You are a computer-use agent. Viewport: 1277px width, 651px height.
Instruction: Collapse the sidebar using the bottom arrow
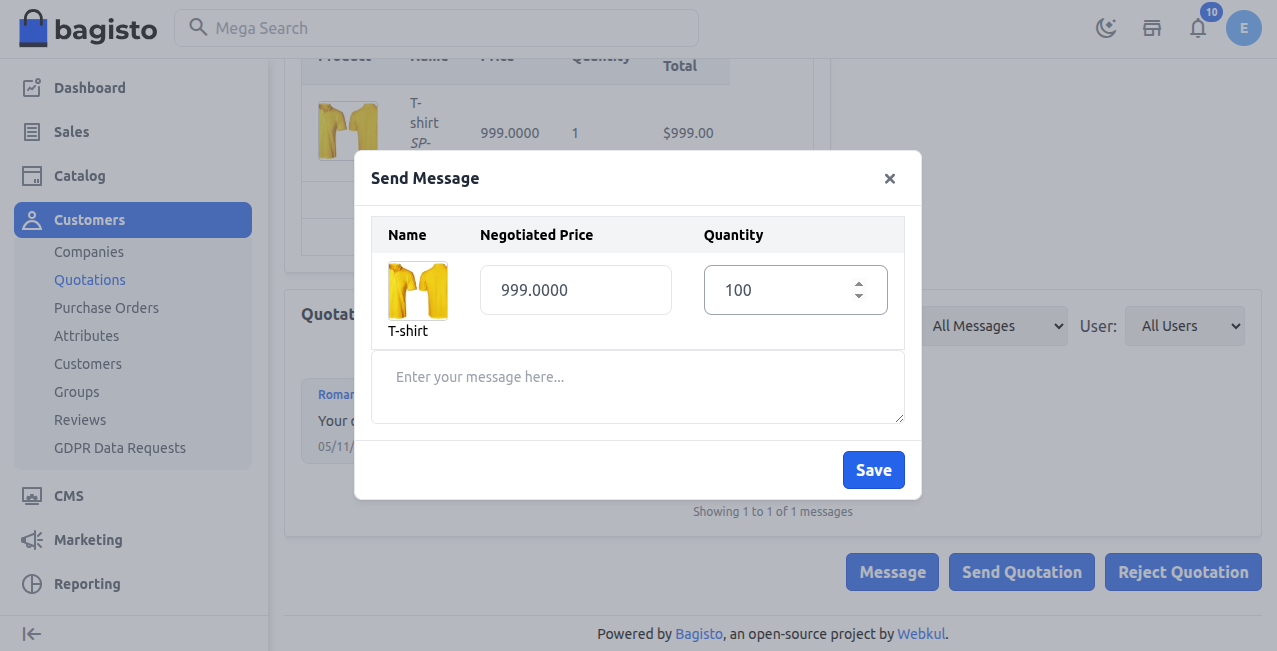click(31, 633)
